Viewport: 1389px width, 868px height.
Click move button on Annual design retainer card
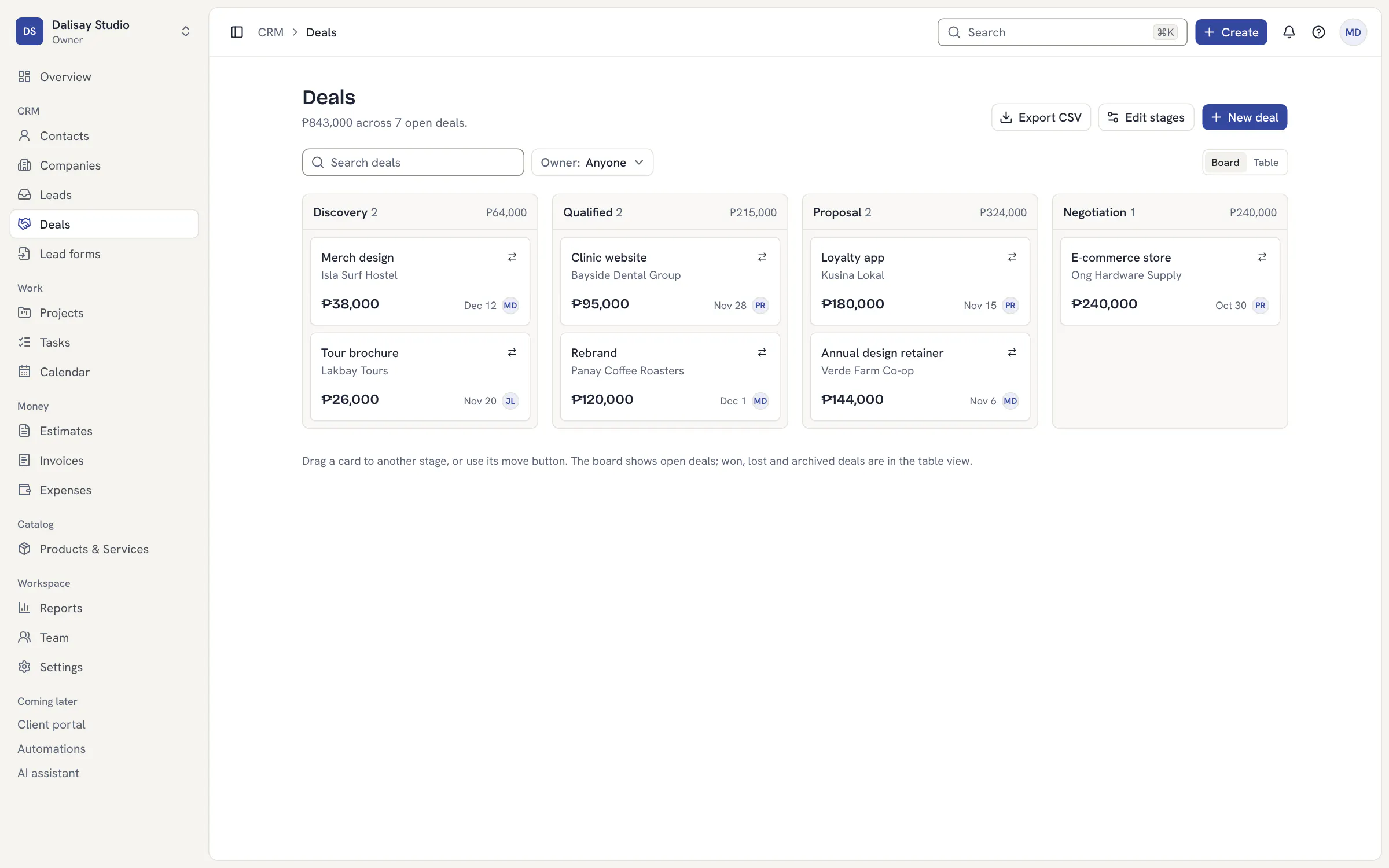[1012, 352]
